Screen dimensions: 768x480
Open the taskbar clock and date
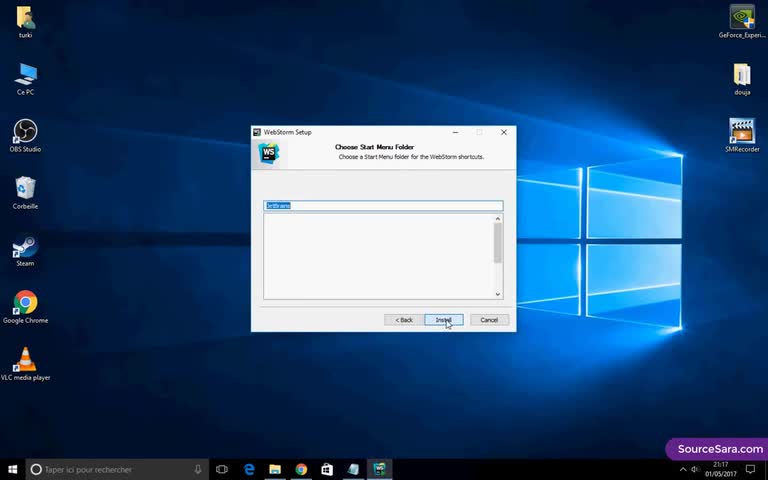click(x=720, y=469)
